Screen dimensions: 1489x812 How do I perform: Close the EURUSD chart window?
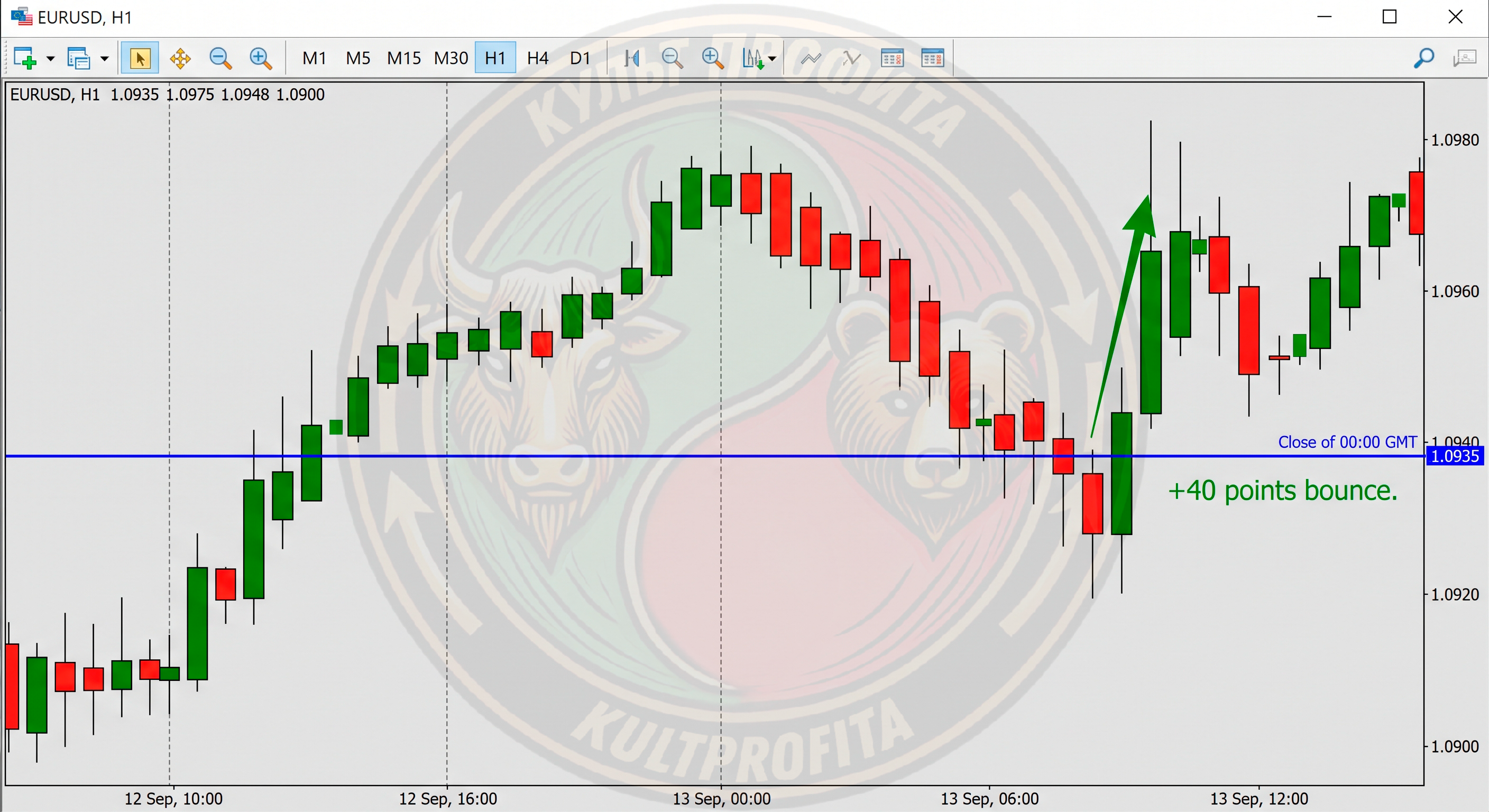pos(1456,17)
